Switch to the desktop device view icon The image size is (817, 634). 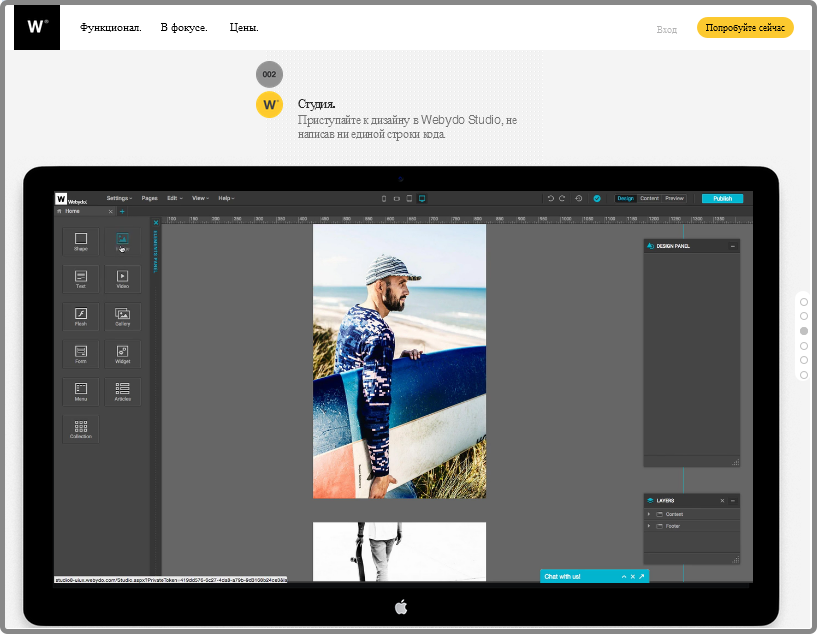[x=422, y=198]
